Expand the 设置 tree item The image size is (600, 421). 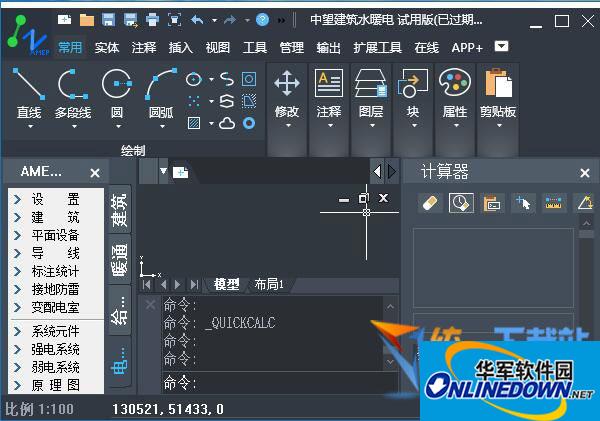pos(17,199)
